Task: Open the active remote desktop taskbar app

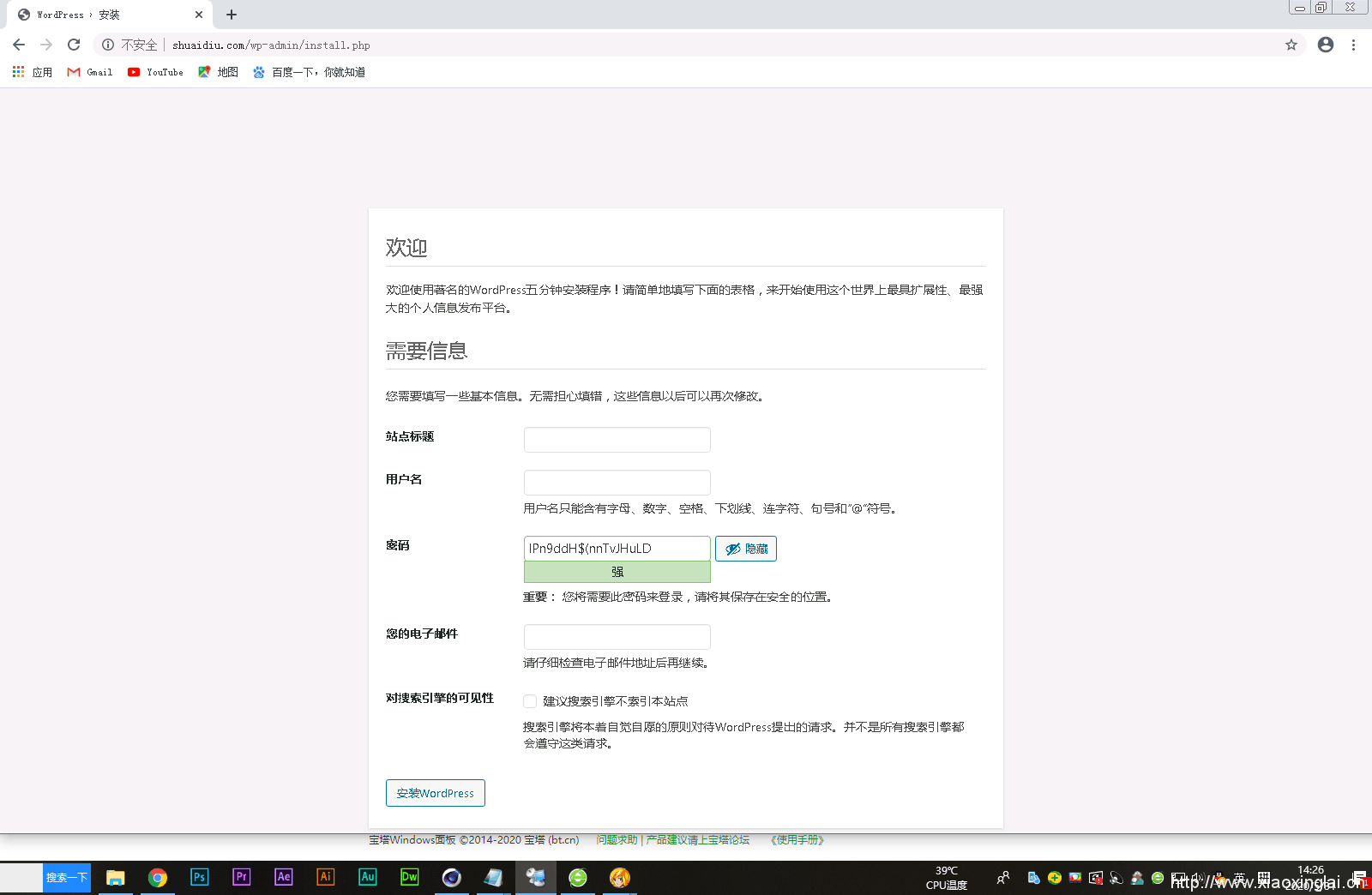Action: (x=536, y=878)
